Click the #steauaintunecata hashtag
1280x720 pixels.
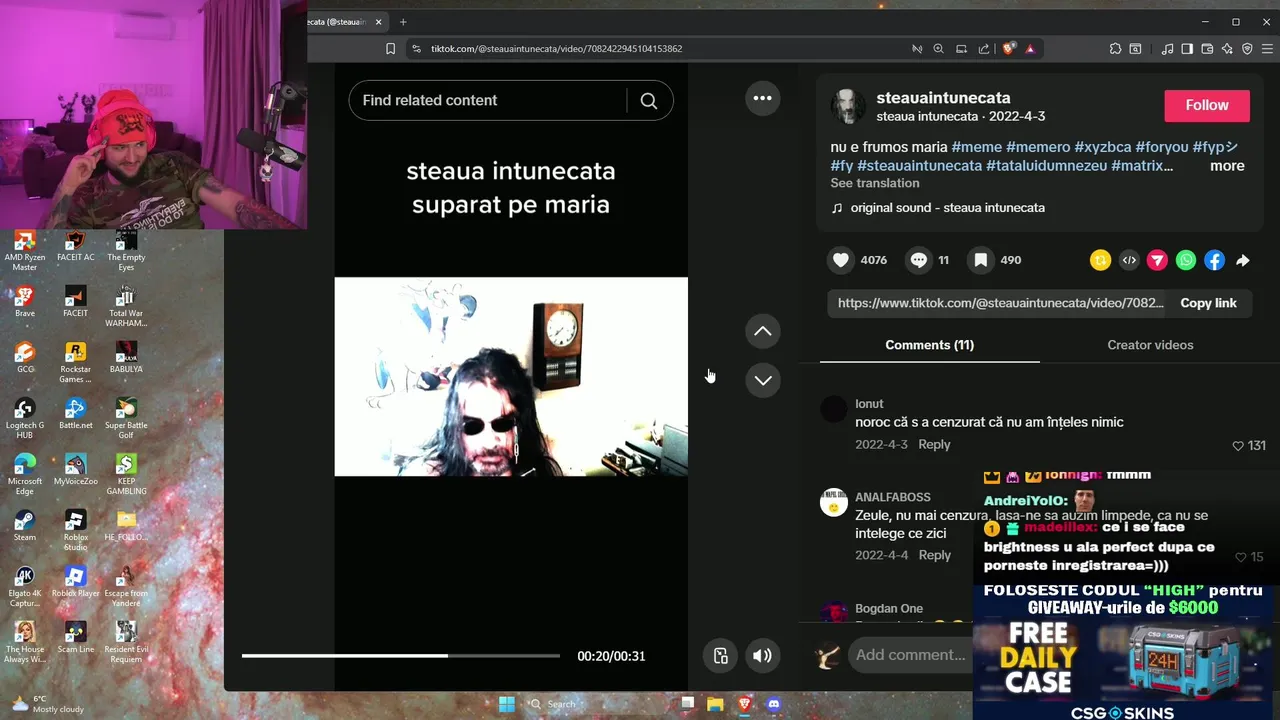[x=919, y=166]
